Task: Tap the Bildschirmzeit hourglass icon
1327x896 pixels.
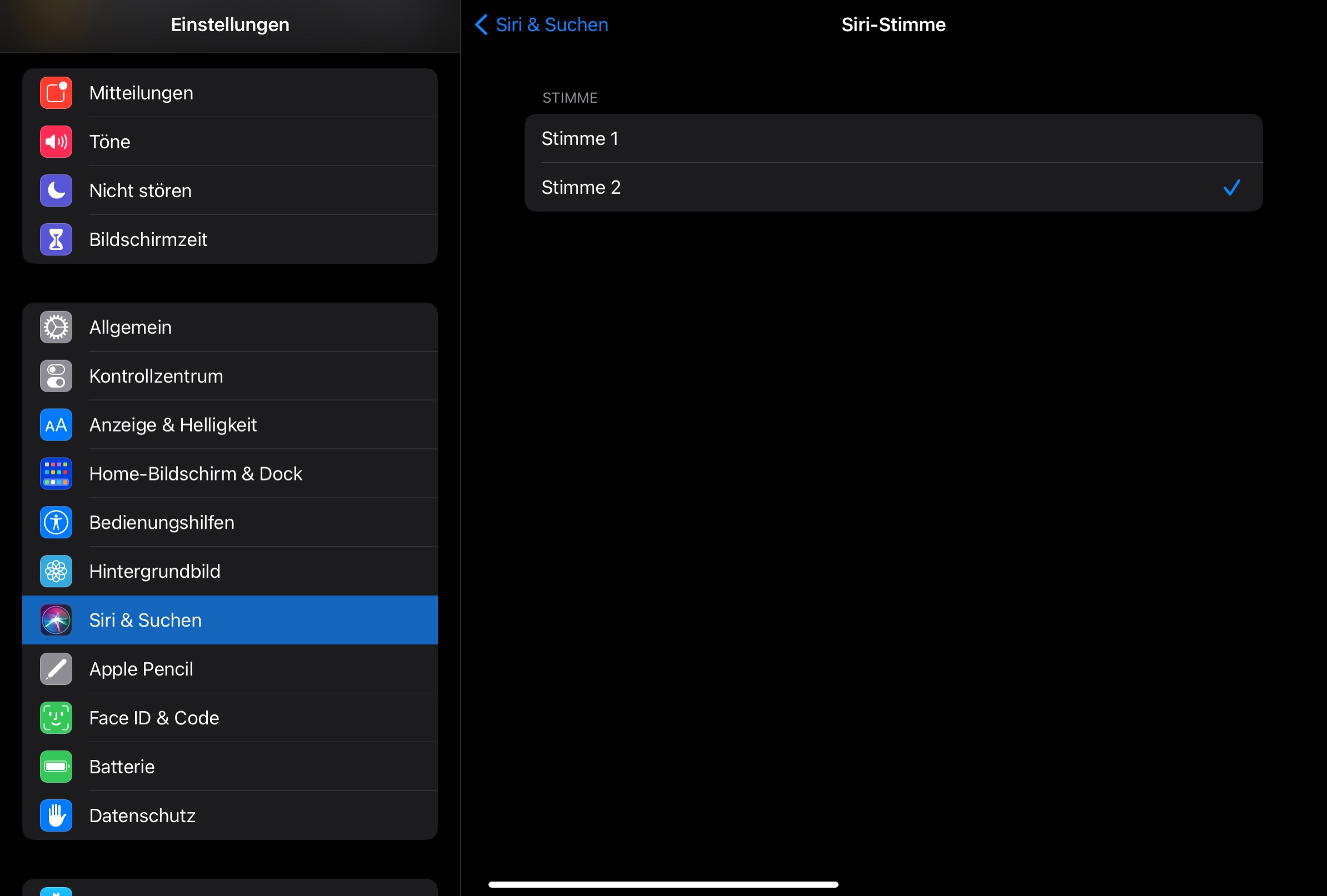Action: [56, 239]
